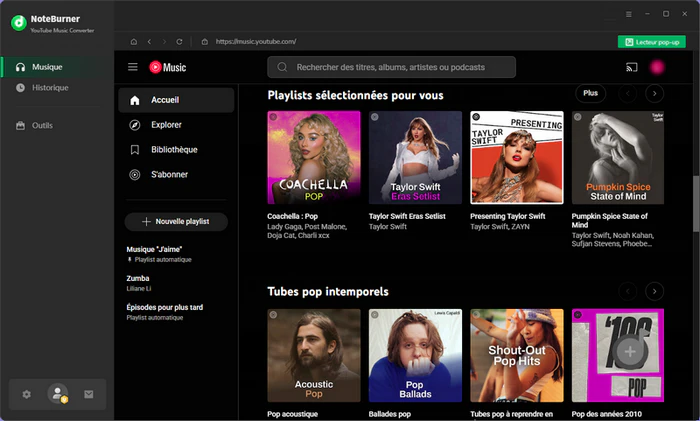This screenshot has width=700, height=421.
Task: Open the Coachella Pop playlist thumbnail
Action: click(314, 157)
